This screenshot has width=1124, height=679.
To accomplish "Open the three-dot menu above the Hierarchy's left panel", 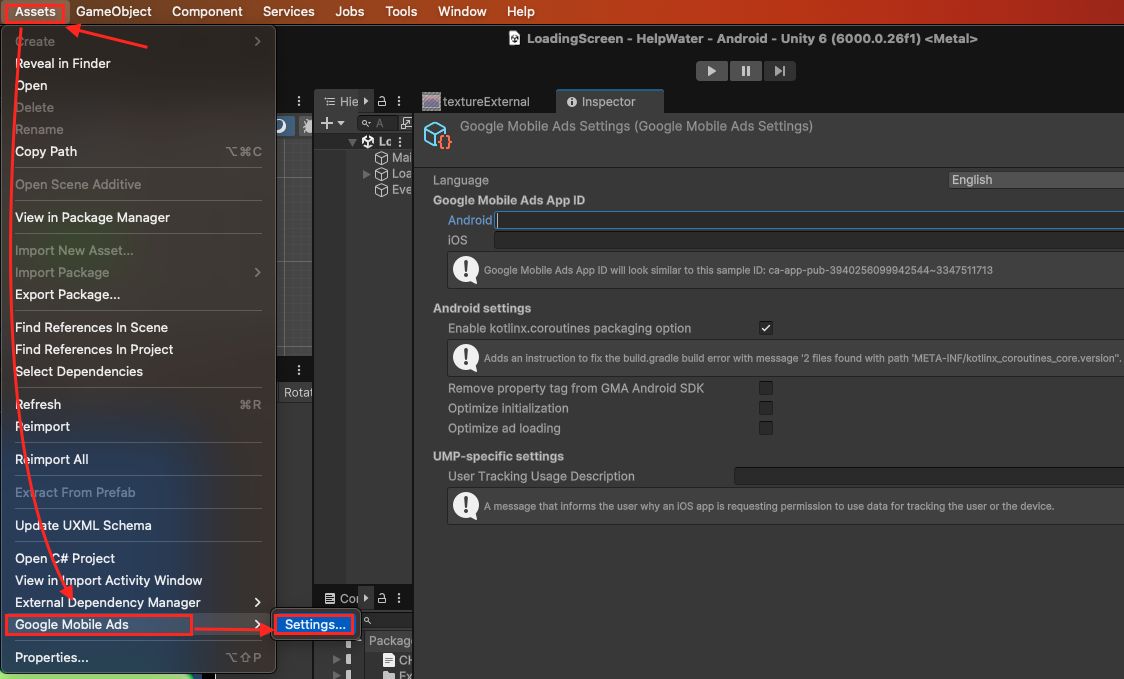I will tap(299, 101).
